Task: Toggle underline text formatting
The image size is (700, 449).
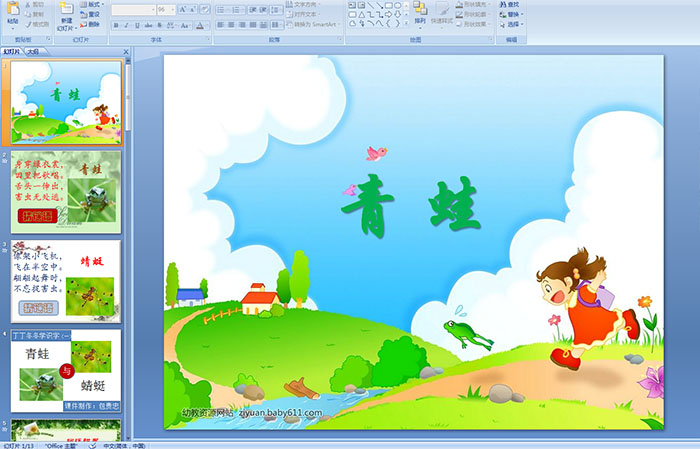Action: pyautogui.click(x=134, y=25)
